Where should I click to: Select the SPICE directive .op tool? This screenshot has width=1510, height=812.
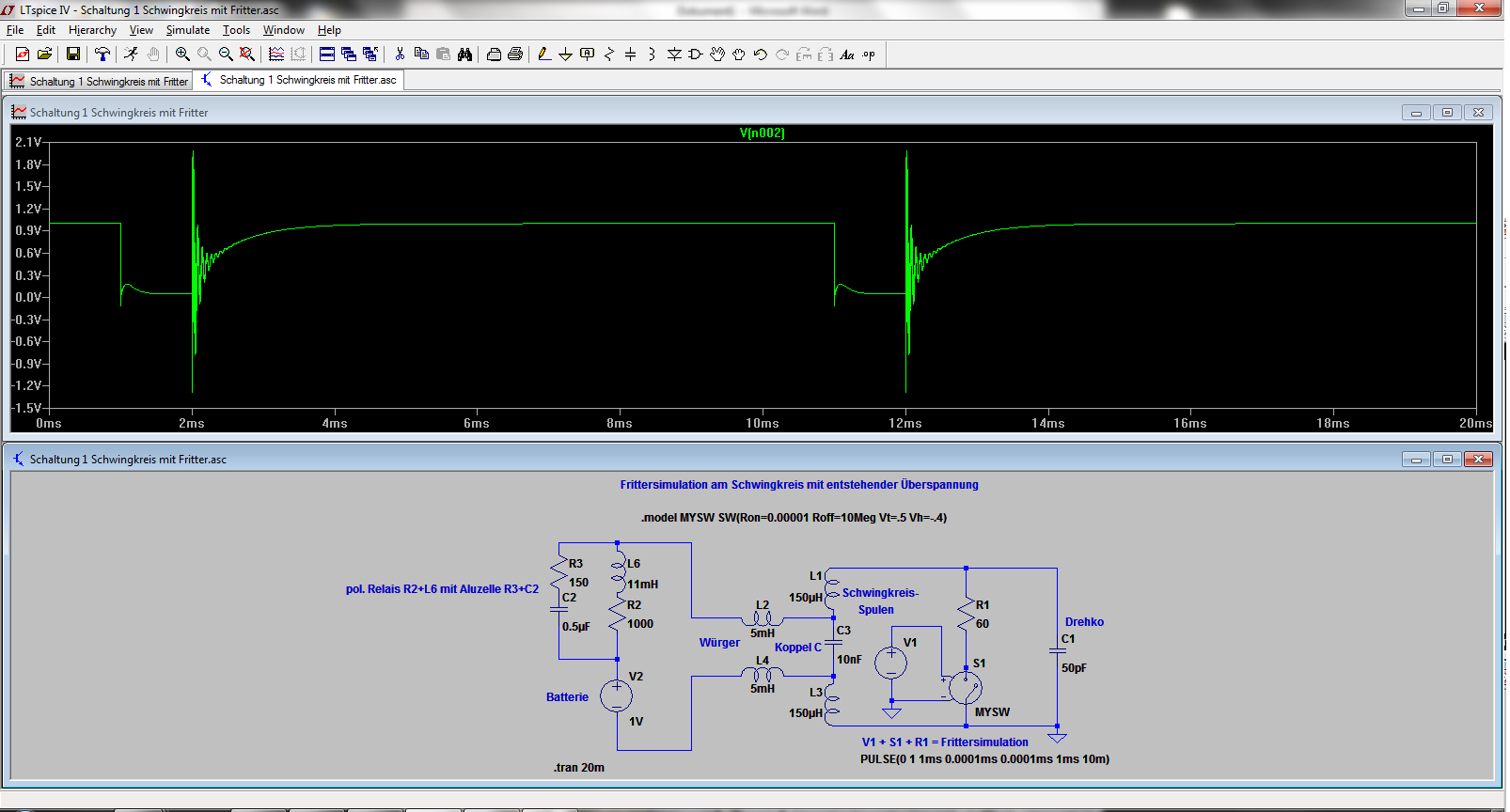(869, 55)
